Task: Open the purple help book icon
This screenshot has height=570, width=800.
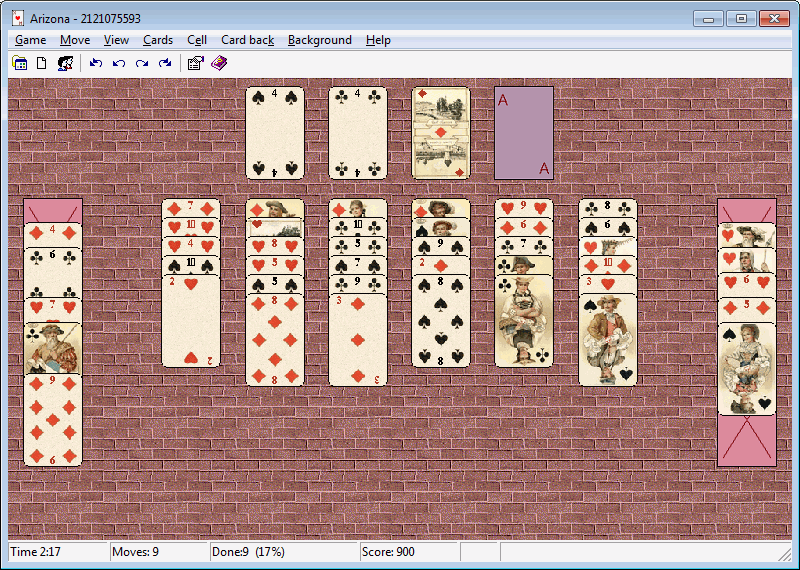Action: [219, 63]
